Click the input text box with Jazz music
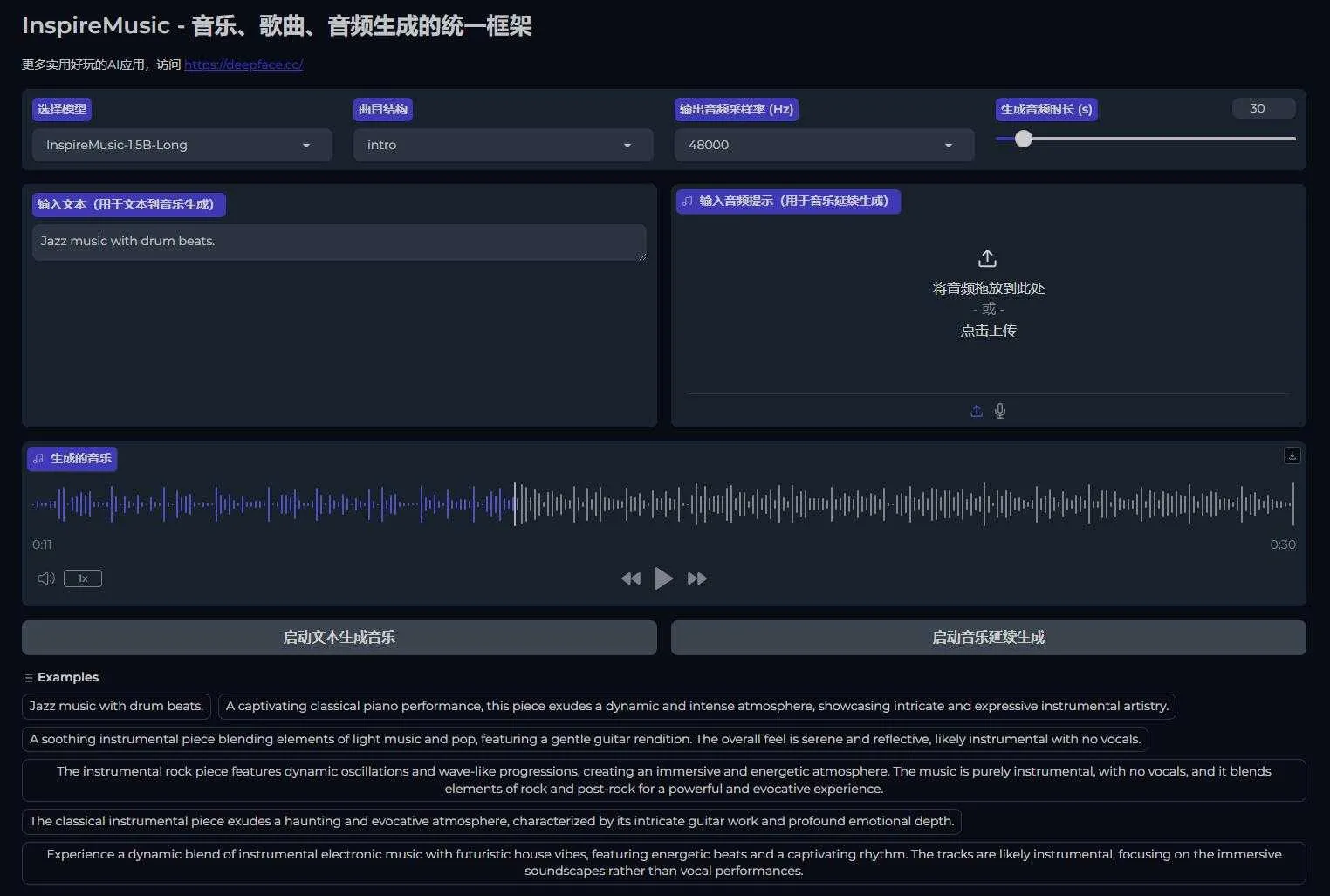Screen dimensions: 1330x896 tap(339, 243)
